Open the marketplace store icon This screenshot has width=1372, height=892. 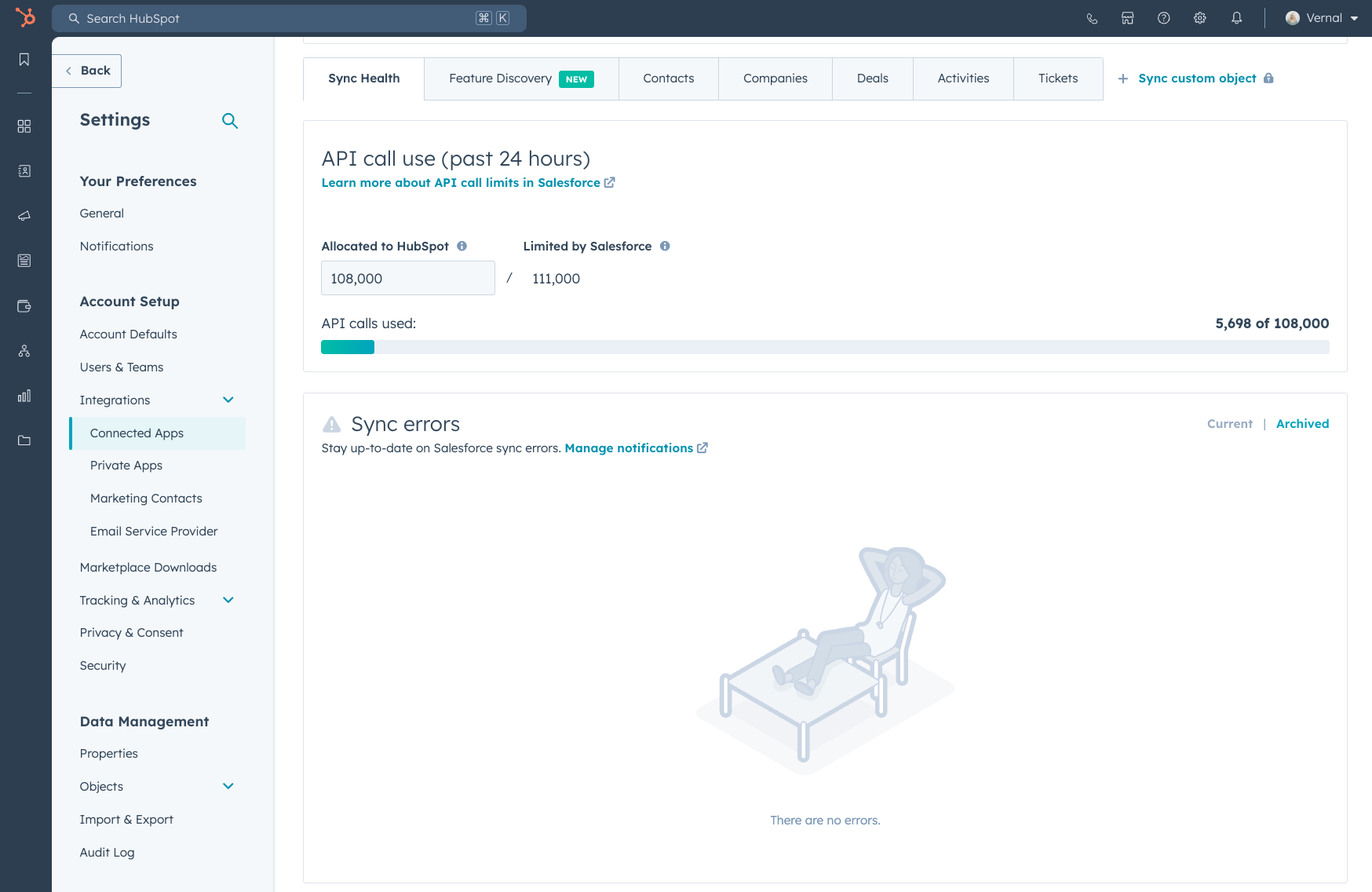pyautogui.click(x=1128, y=18)
